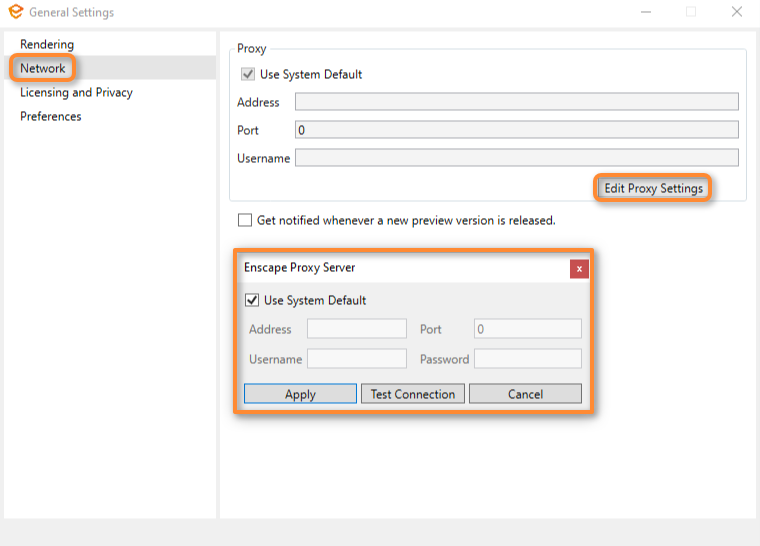Close the General Settings window
This screenshot has height=546, width=760.
[x=737, y=12]
